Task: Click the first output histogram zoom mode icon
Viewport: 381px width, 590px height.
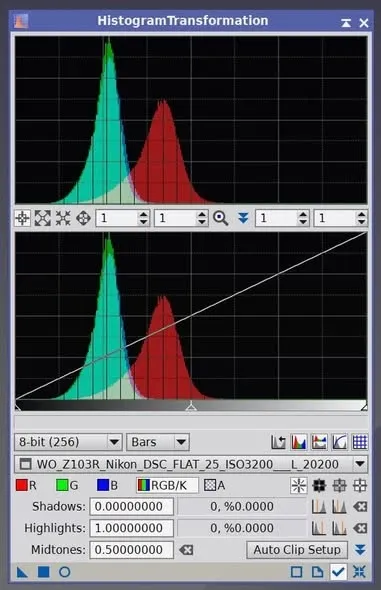Action: (x=22, y=218)
